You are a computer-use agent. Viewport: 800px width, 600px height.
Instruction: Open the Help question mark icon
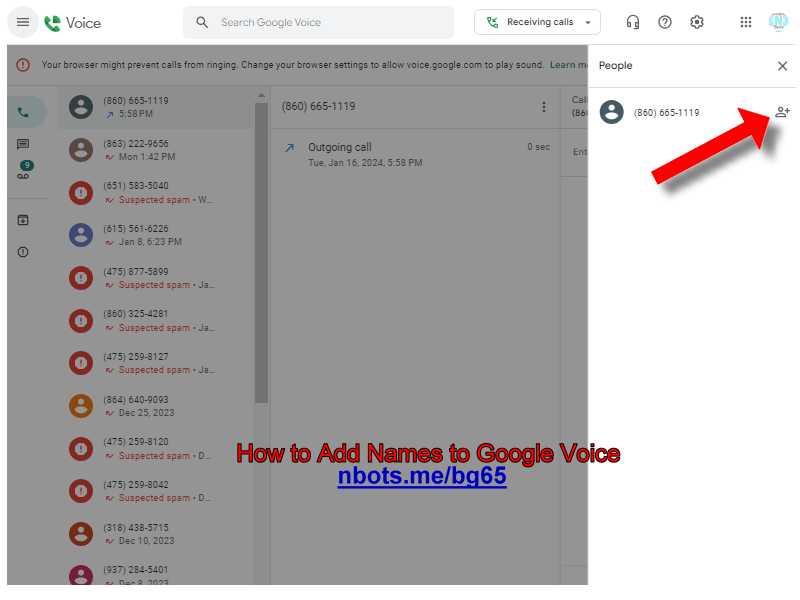pyautogui.click(x=665, y=22)
